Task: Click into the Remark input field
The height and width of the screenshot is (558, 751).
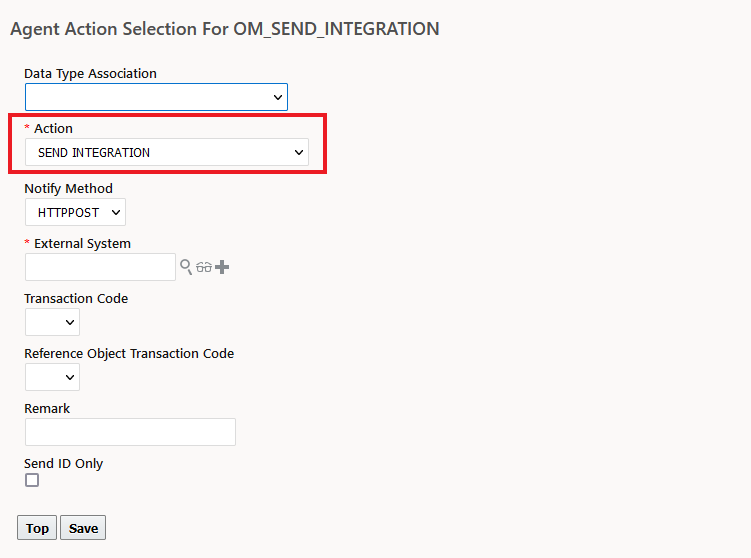Action: click(x=130, y=432)
